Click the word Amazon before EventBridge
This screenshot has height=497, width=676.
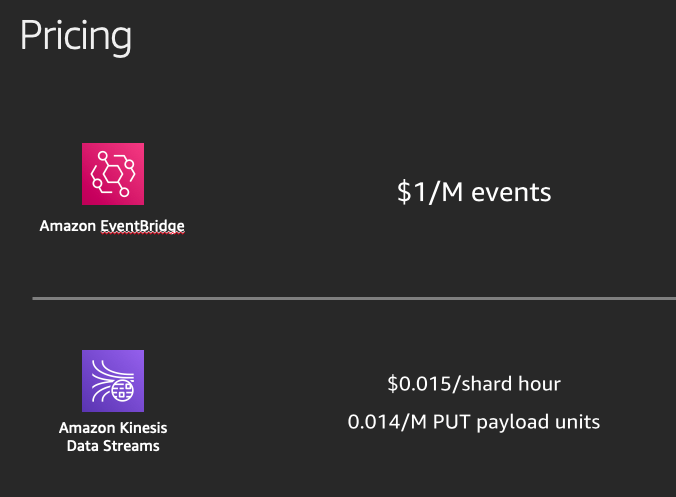coord(68,226)
